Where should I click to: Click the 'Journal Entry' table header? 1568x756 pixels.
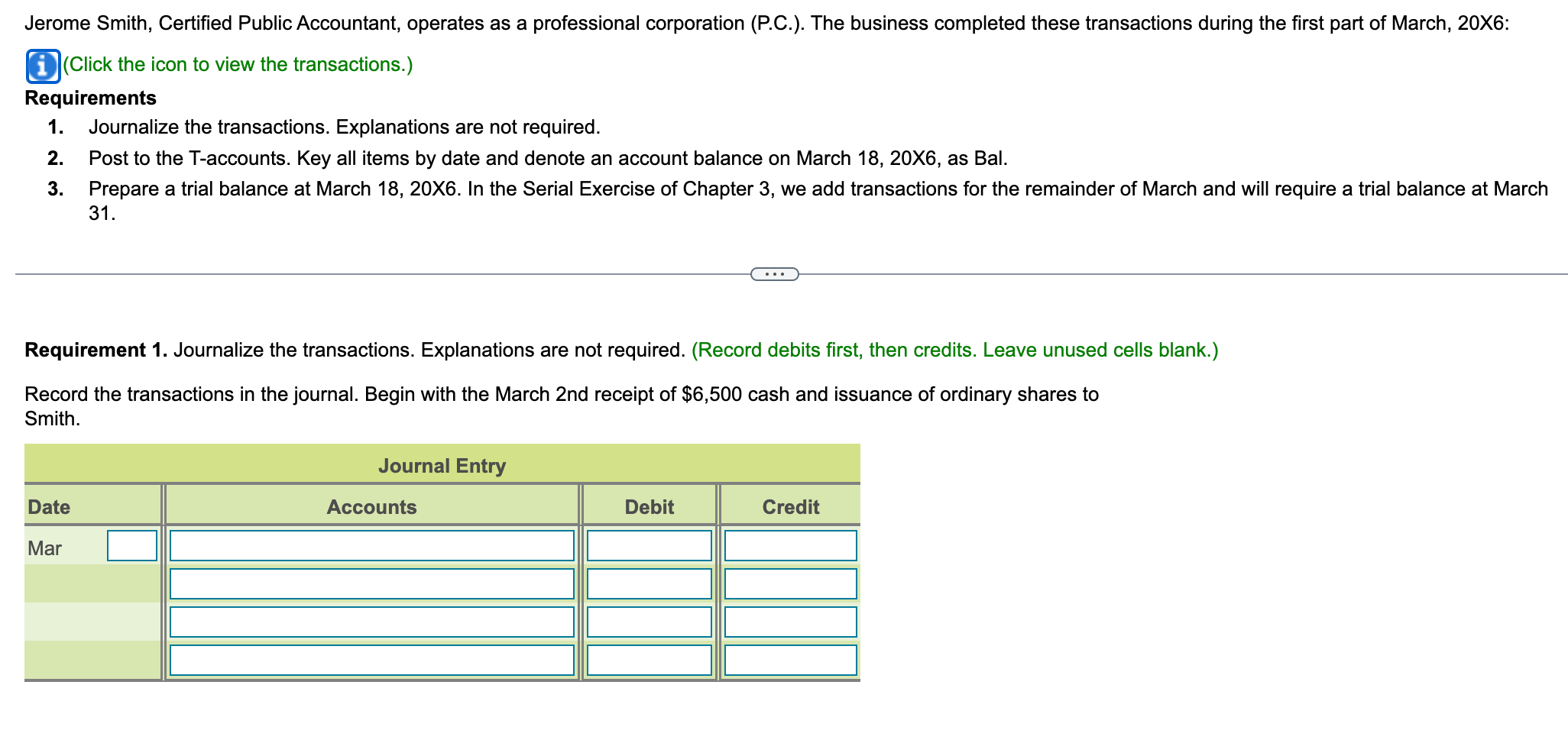click(442, 464)
